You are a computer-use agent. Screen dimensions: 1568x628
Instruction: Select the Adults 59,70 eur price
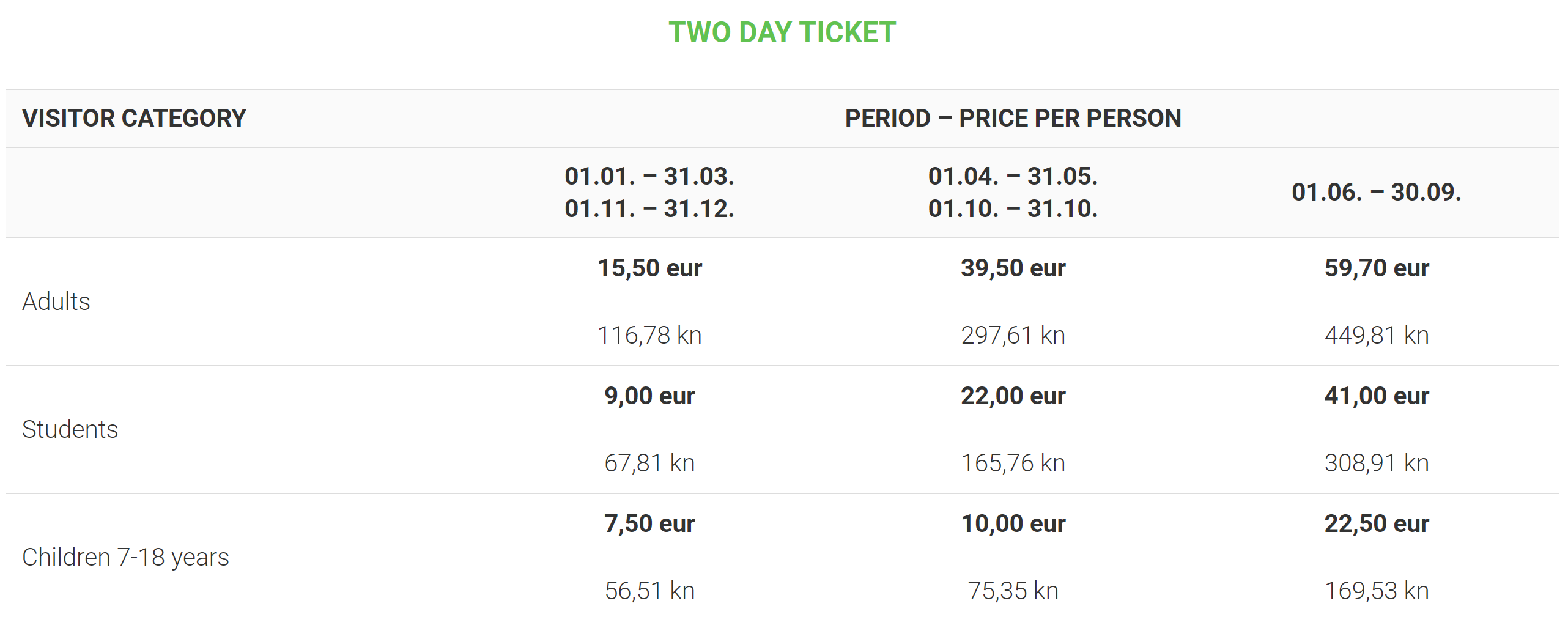1376,268
